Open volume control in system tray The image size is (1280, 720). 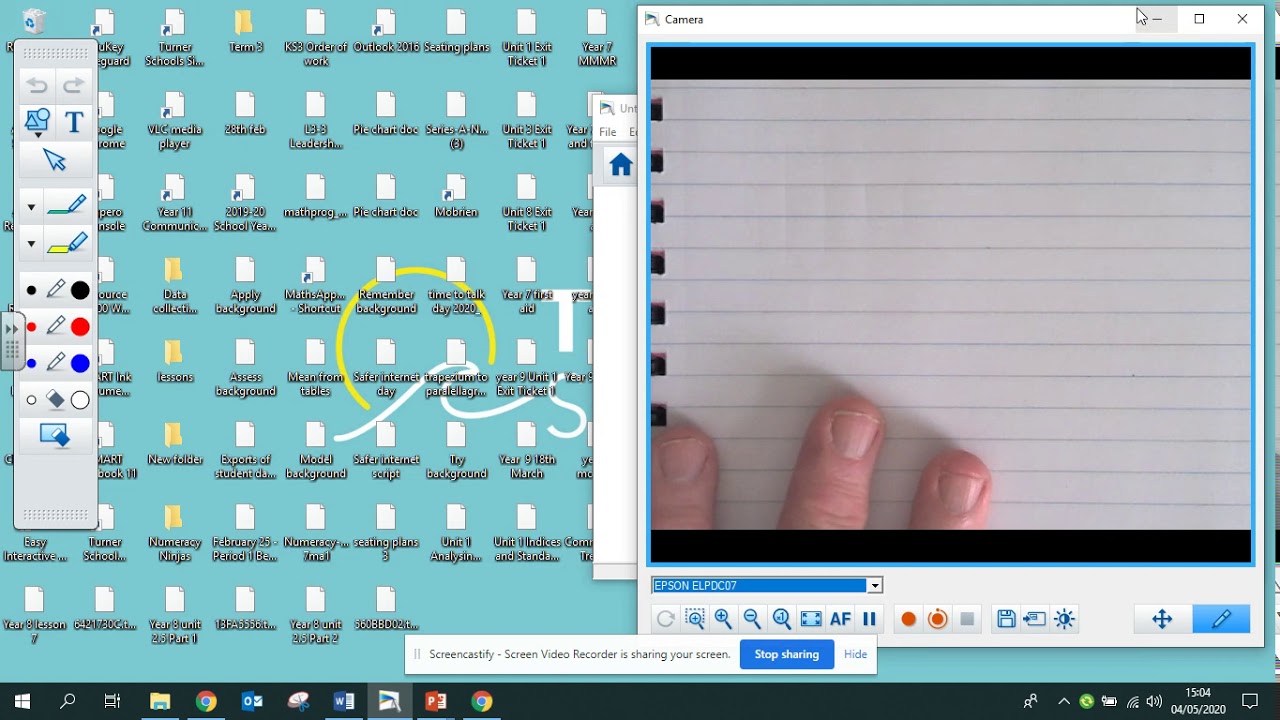[1154, 701]
